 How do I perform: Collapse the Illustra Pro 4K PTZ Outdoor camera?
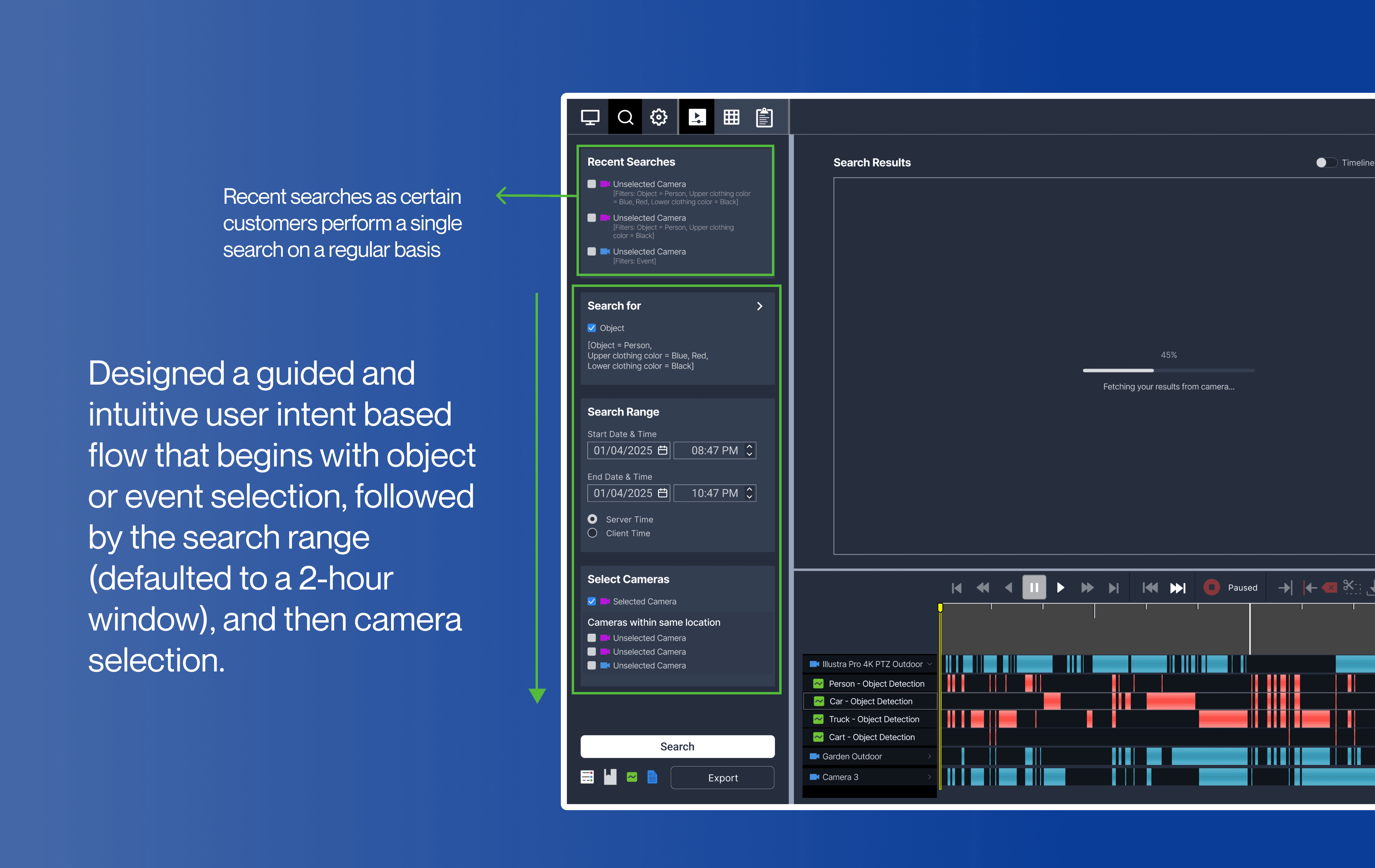[x=930, y=664]
